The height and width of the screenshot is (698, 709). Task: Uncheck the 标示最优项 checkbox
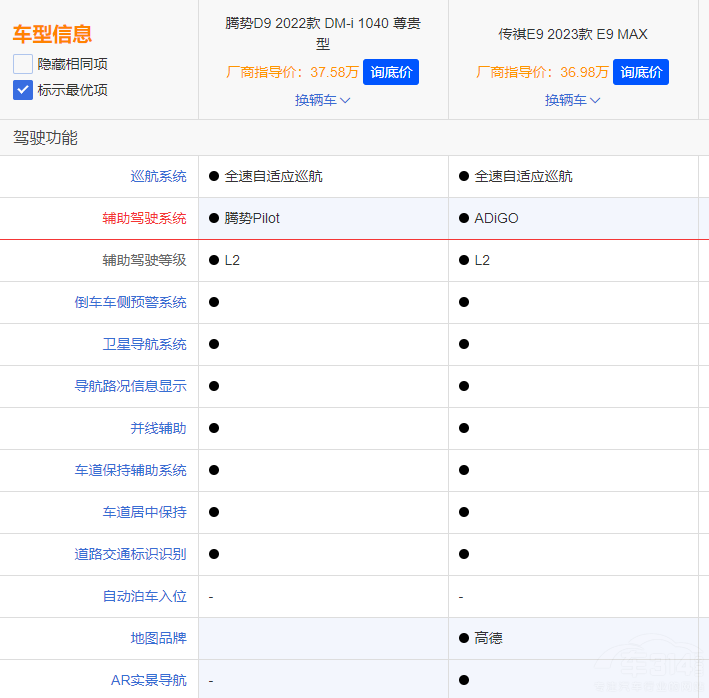[23, 90]
